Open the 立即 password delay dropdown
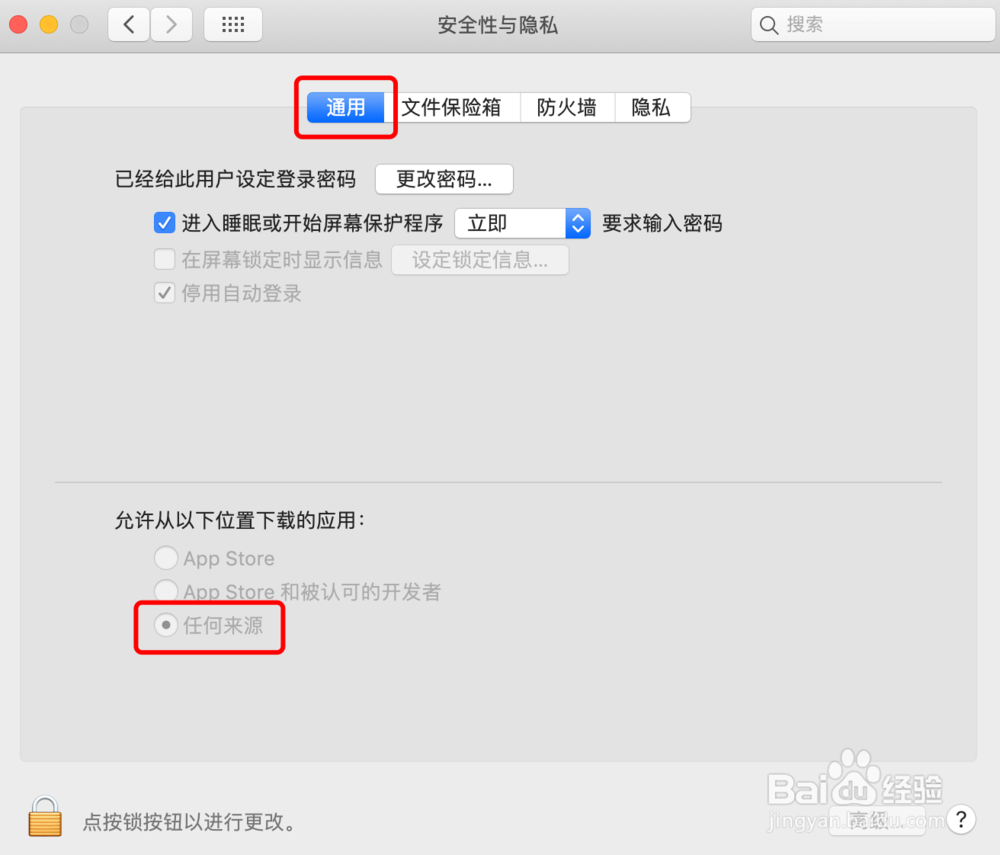The image size is (1000, 855). pos(522,224)
